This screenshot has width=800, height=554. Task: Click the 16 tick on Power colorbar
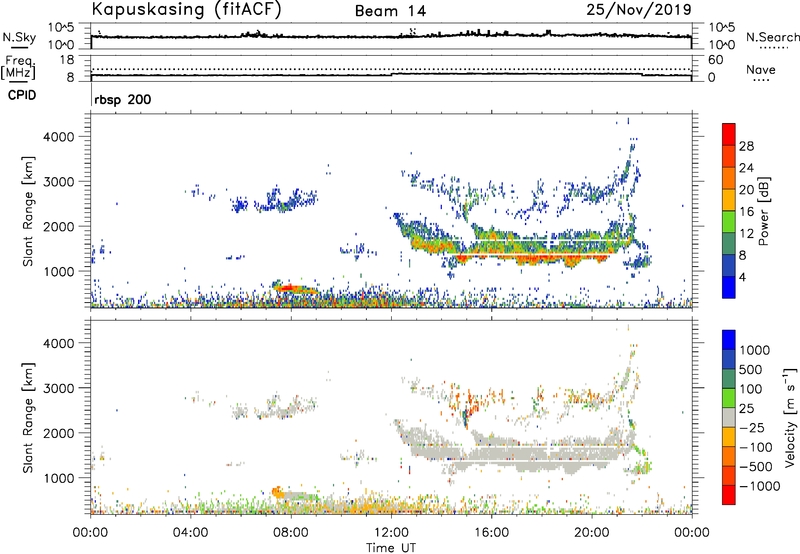tap(746, 212)
